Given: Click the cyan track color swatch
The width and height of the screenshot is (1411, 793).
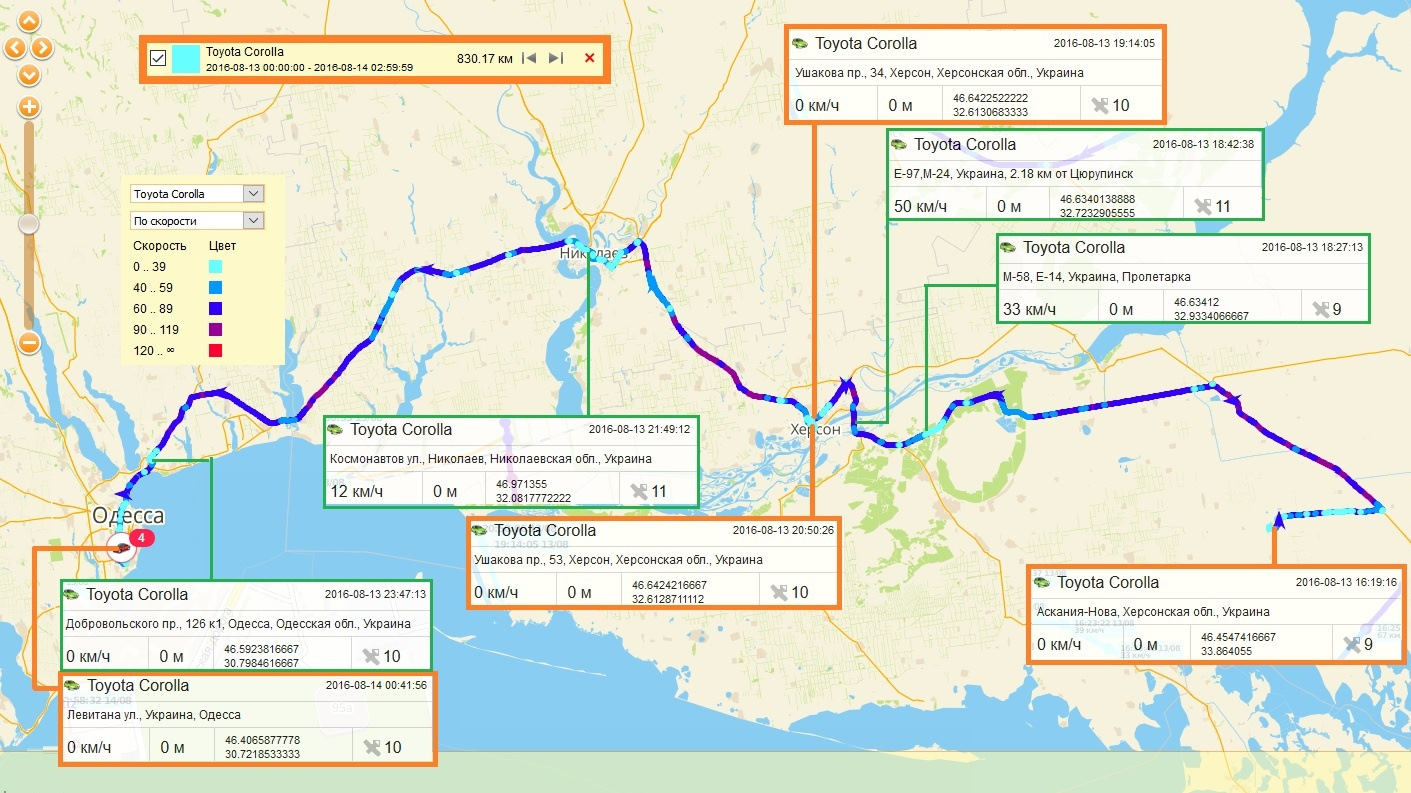Looking at the screenshot, I should point(185,58).
